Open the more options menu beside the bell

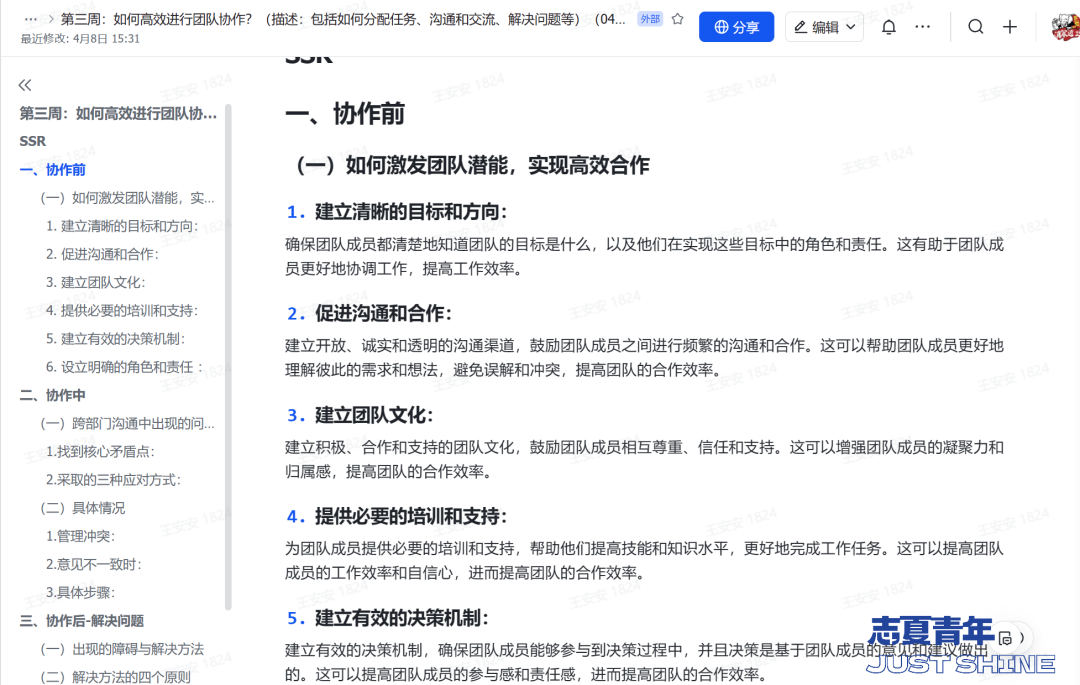[923, 27]
